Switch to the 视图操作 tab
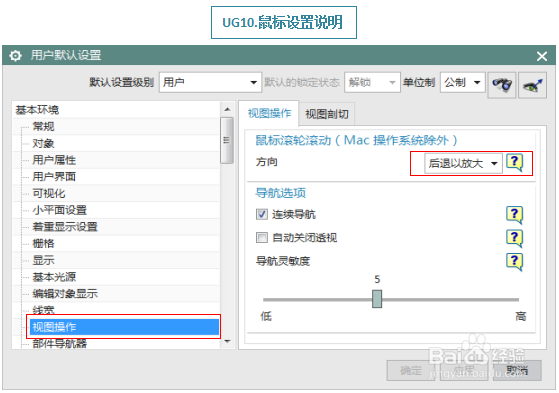The width and height of the screenshot is (559, 393). [270, 113]
